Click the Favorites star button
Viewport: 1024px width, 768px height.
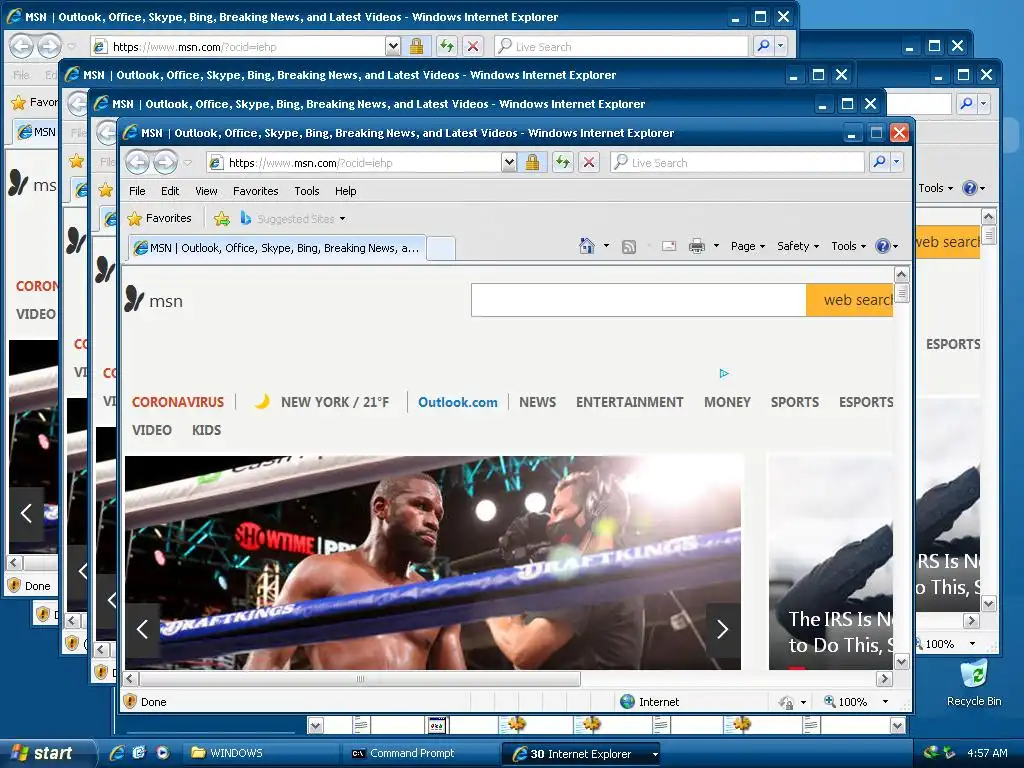[x=160, y=218]
